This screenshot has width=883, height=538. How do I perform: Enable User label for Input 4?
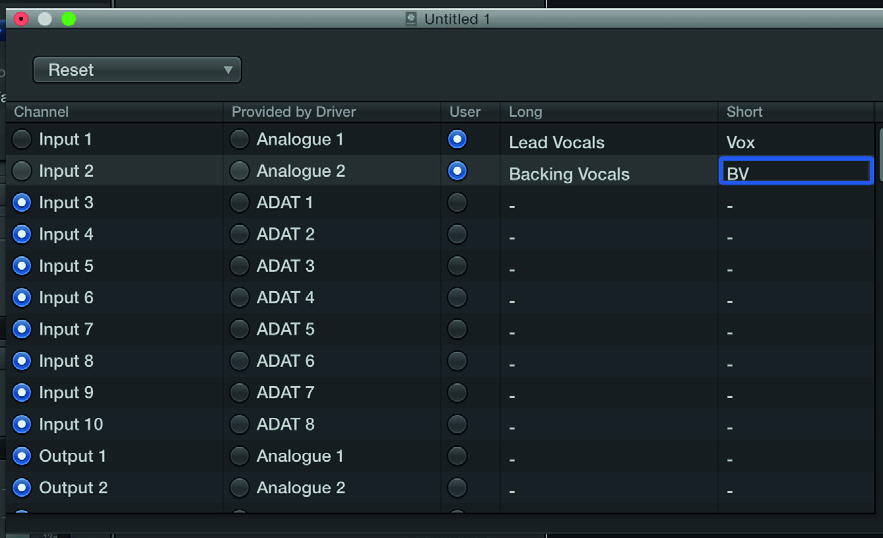pos(457,234)
